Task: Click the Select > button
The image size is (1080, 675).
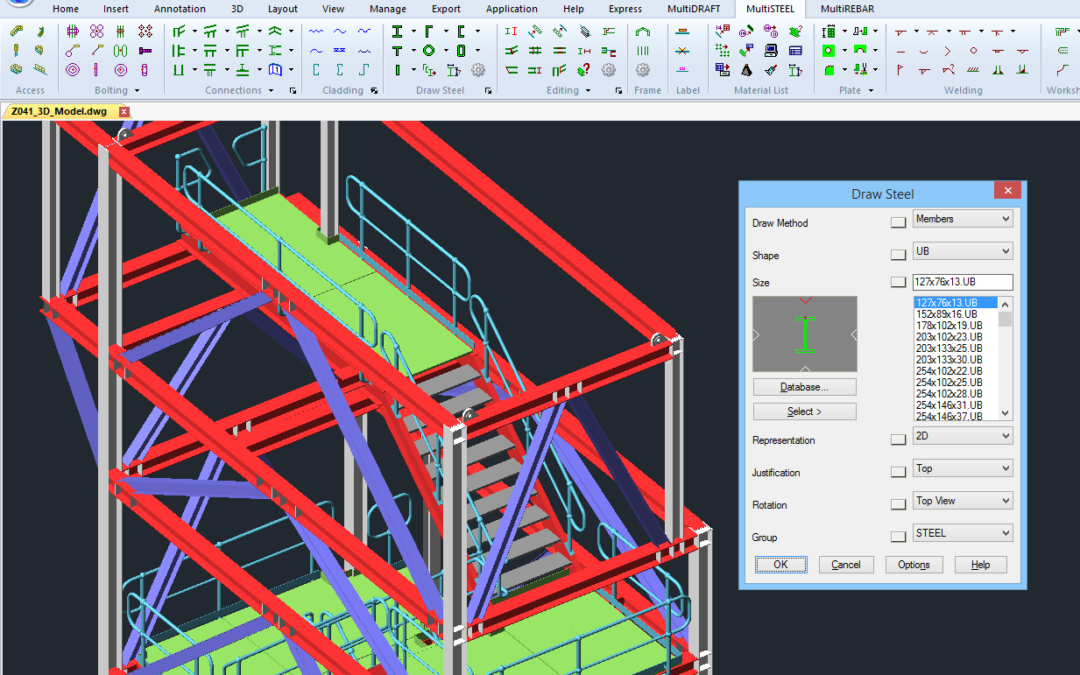Action: click(804, 411)
